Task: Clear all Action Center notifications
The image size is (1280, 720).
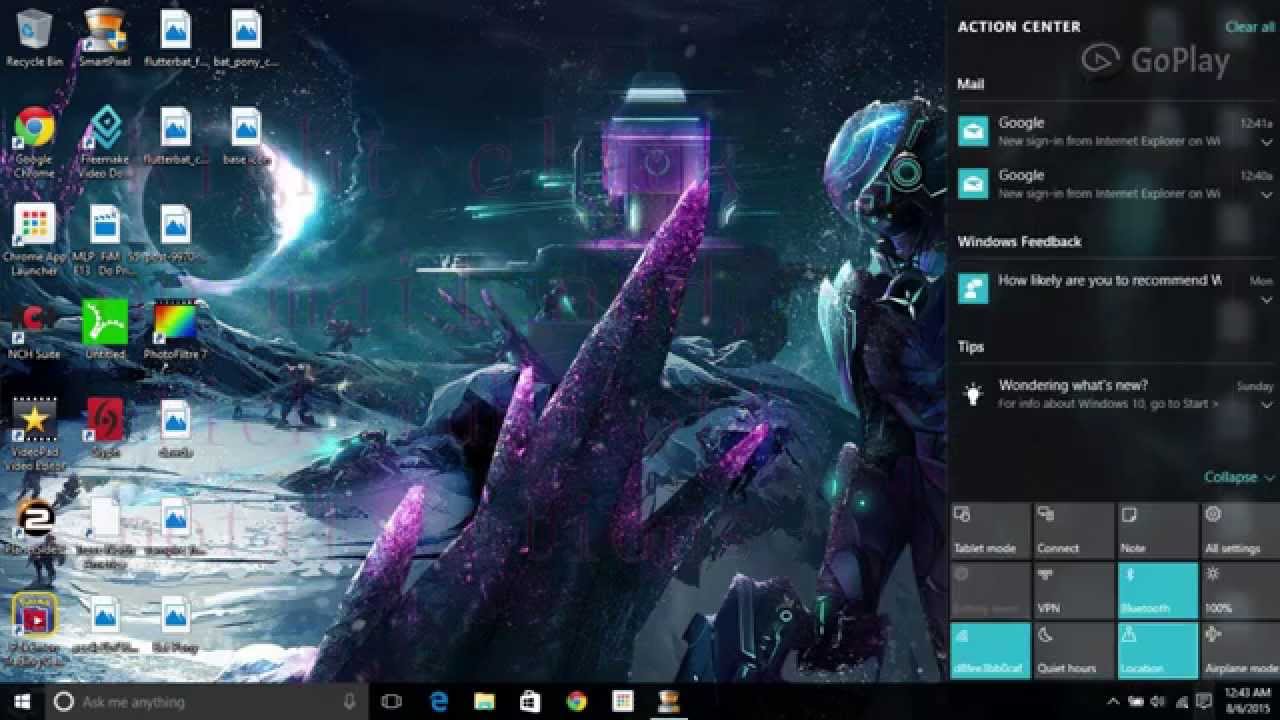Action: click(x=1250, y=27)
